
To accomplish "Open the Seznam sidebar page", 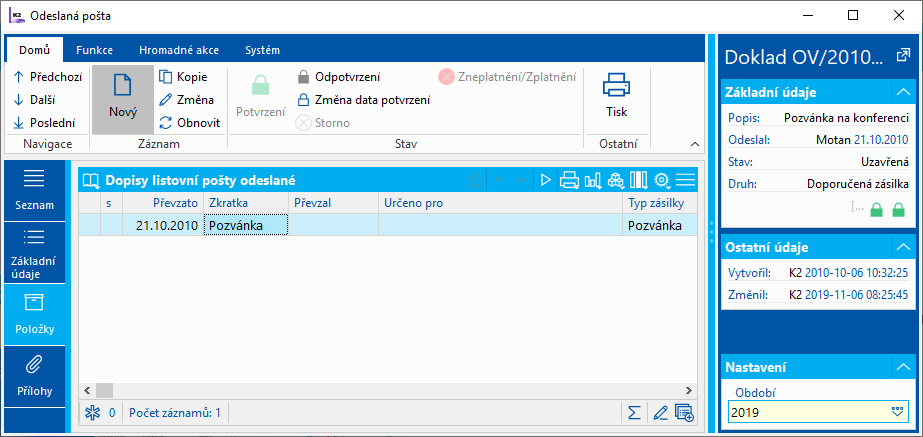I will 34,191.
